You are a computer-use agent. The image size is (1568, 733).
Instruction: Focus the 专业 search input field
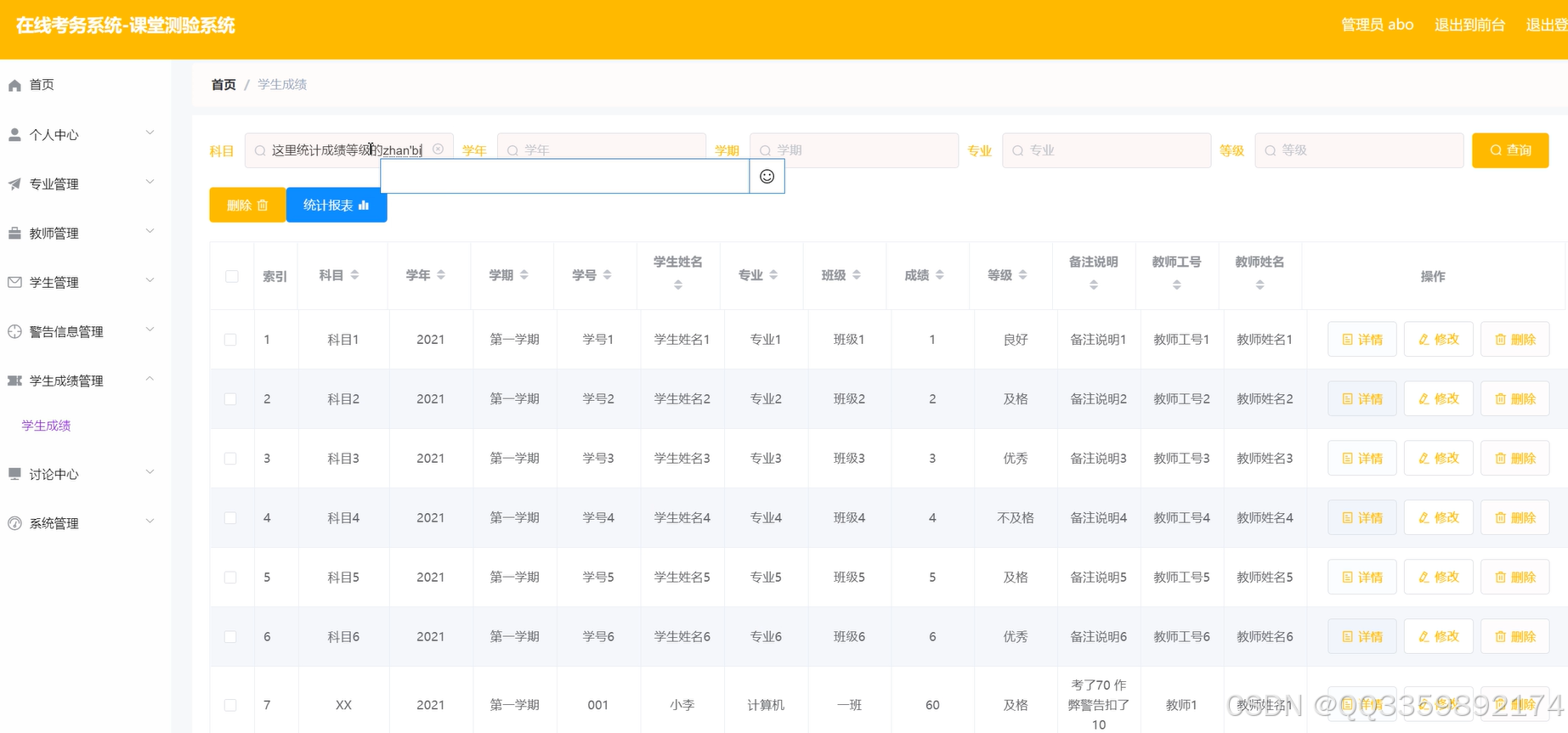1107,150
